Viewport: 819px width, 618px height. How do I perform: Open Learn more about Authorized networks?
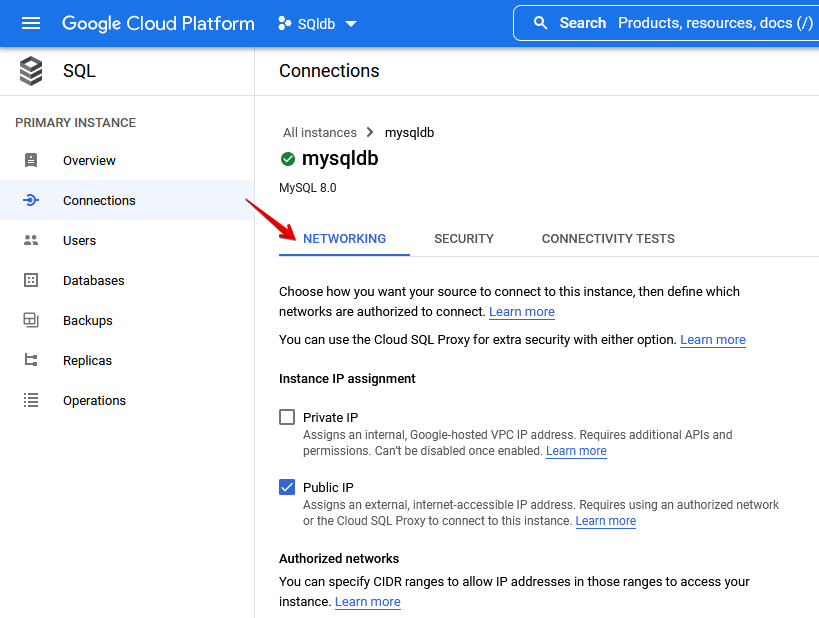pyautogui.click(x=368, y=602)
